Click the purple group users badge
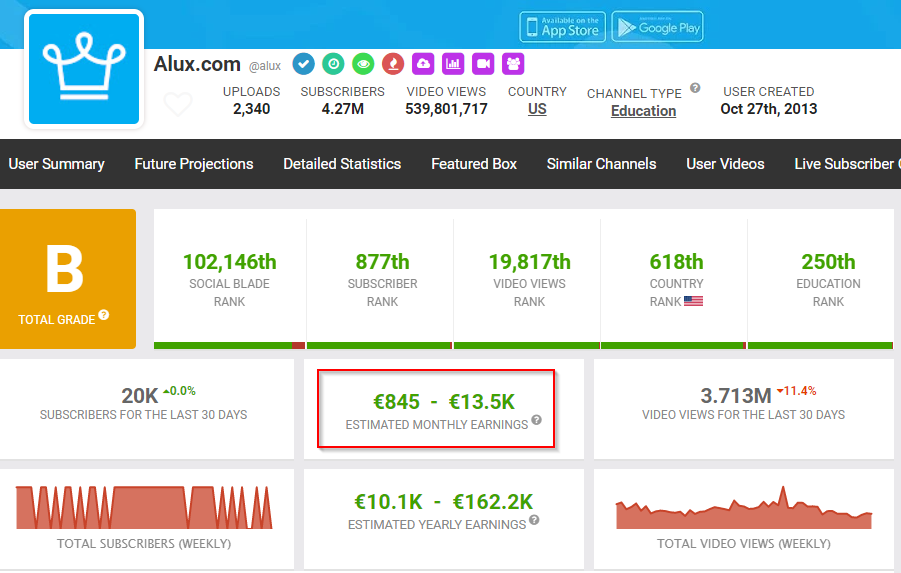Viewport: 901px width, 573px height. (513, 64)
